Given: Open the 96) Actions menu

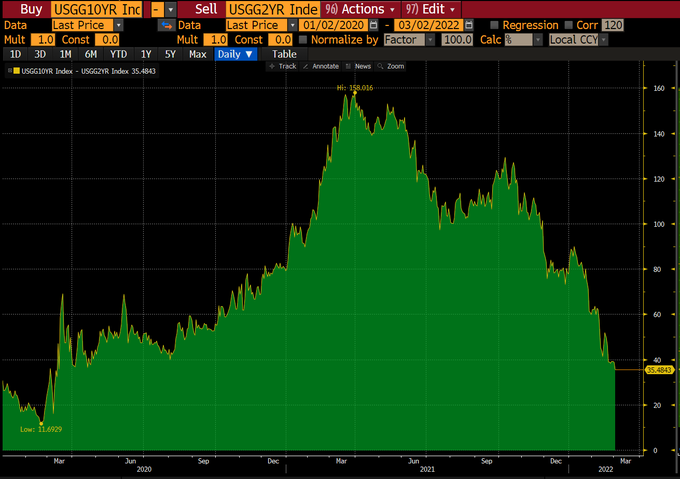Looking at the screenshot, I should [360, 9].
